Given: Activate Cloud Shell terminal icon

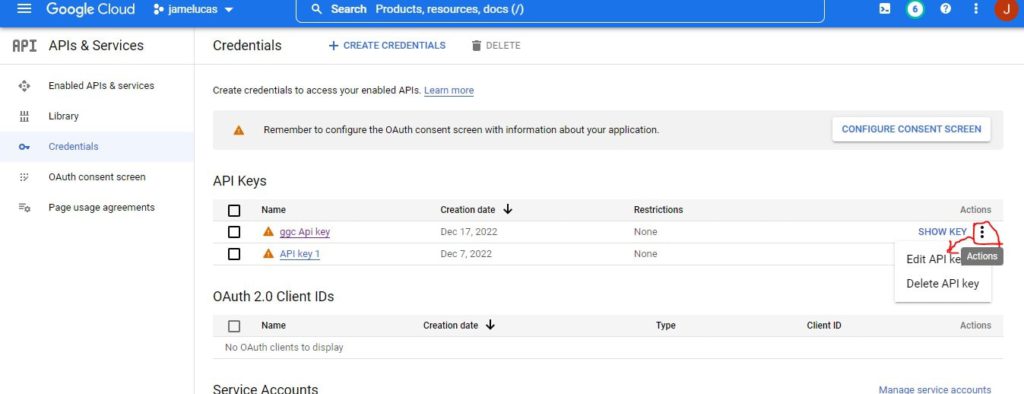Looking at the screenshot, I should 884,9.
